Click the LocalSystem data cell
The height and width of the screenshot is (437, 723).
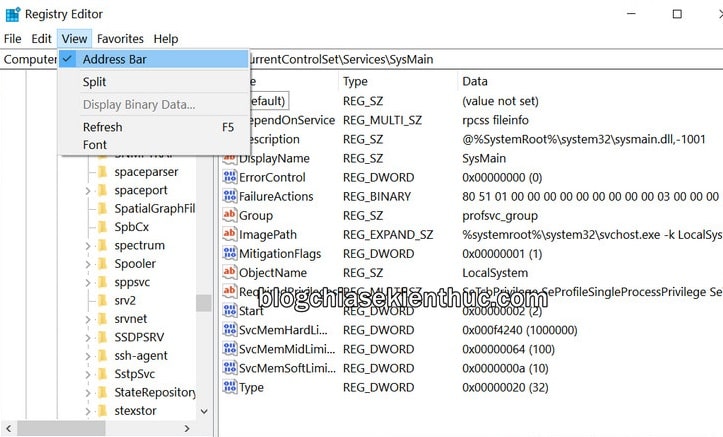click(495, 273)
